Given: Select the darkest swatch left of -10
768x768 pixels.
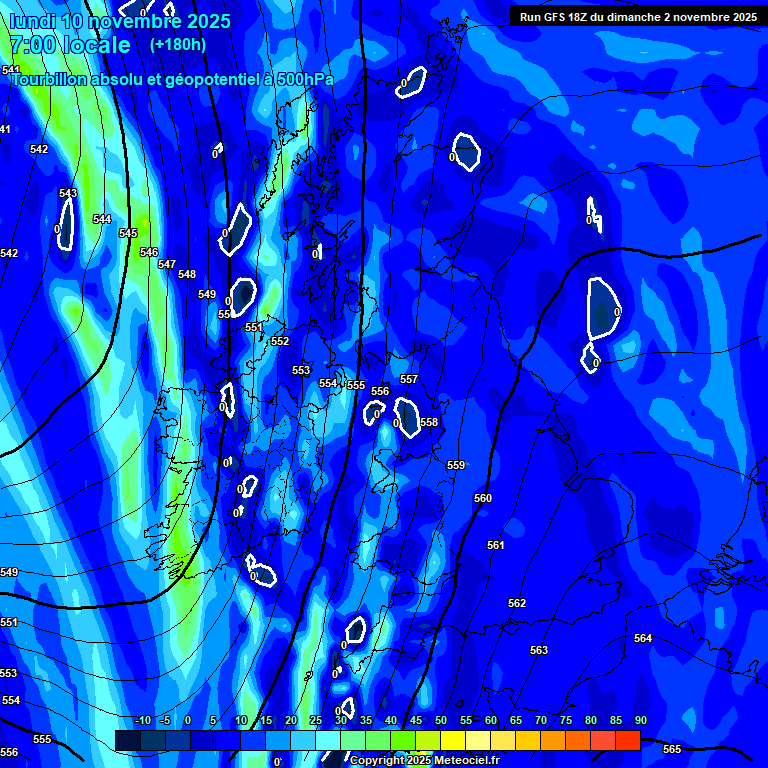Looking at the screenshot, I should point(128,740).
